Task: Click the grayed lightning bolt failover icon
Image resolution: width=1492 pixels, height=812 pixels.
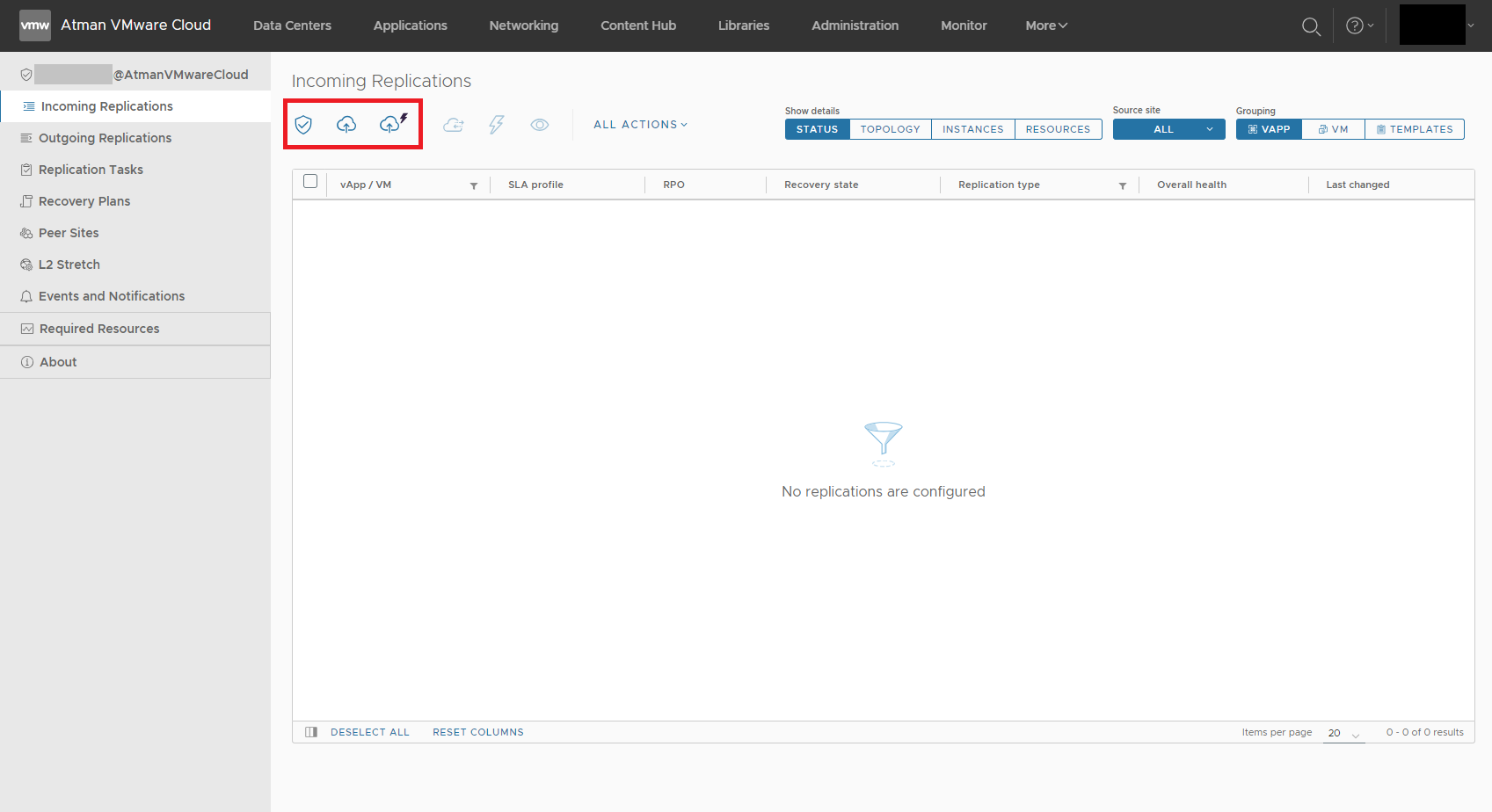Action: click(496, 125)
